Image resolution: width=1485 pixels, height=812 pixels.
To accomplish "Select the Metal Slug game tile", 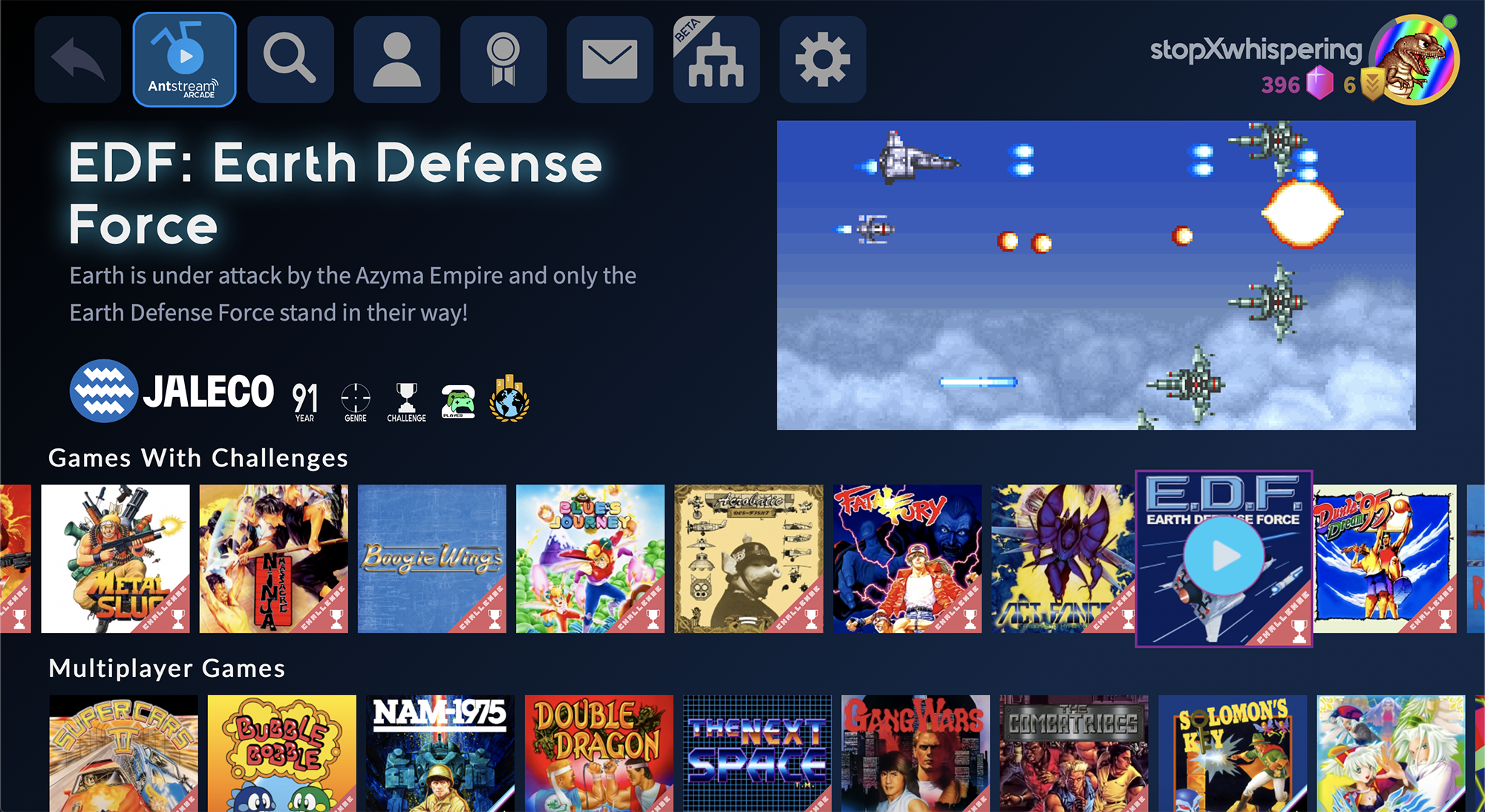I will (x=115, y=558).
